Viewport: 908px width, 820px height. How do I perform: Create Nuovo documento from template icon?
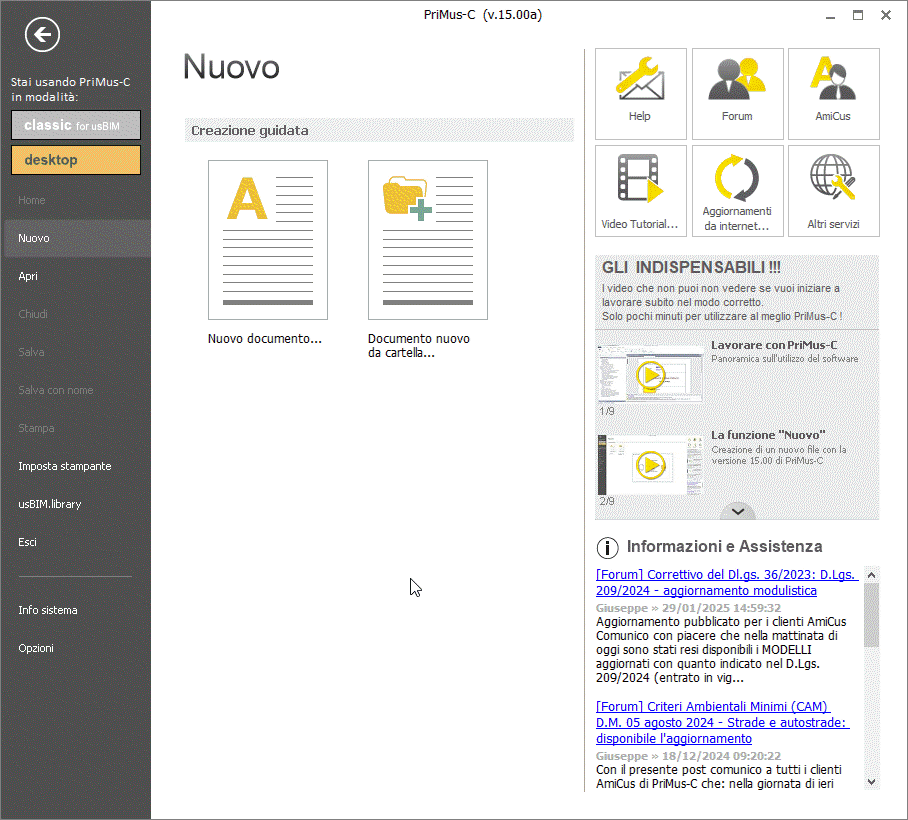click(x=267, y=240)
